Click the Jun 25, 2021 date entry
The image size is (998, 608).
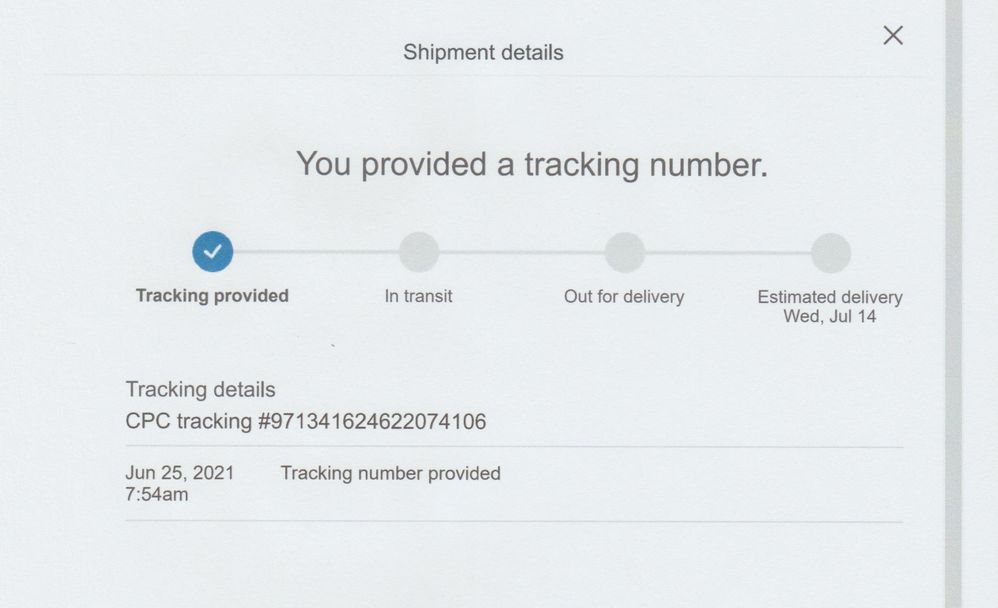click(180, 473)
